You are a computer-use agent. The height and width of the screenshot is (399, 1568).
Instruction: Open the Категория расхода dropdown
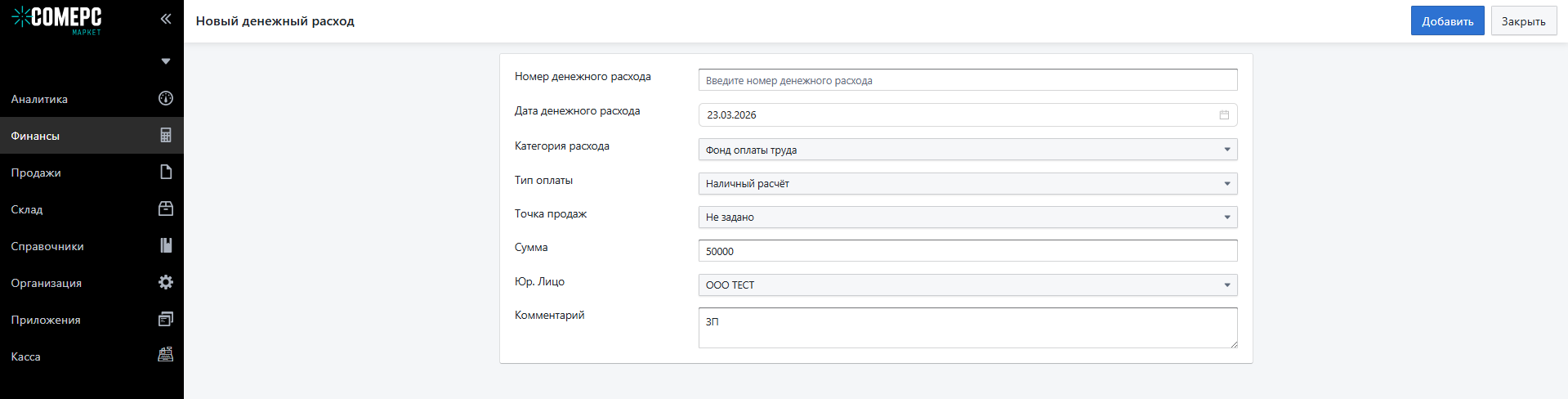[967, 150]
